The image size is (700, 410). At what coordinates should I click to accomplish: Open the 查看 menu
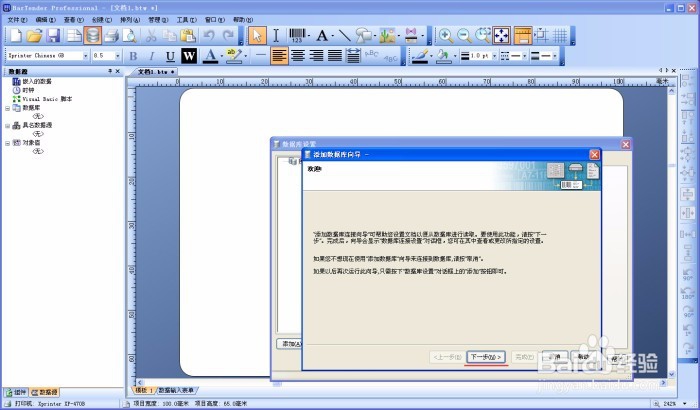(73, 20)
